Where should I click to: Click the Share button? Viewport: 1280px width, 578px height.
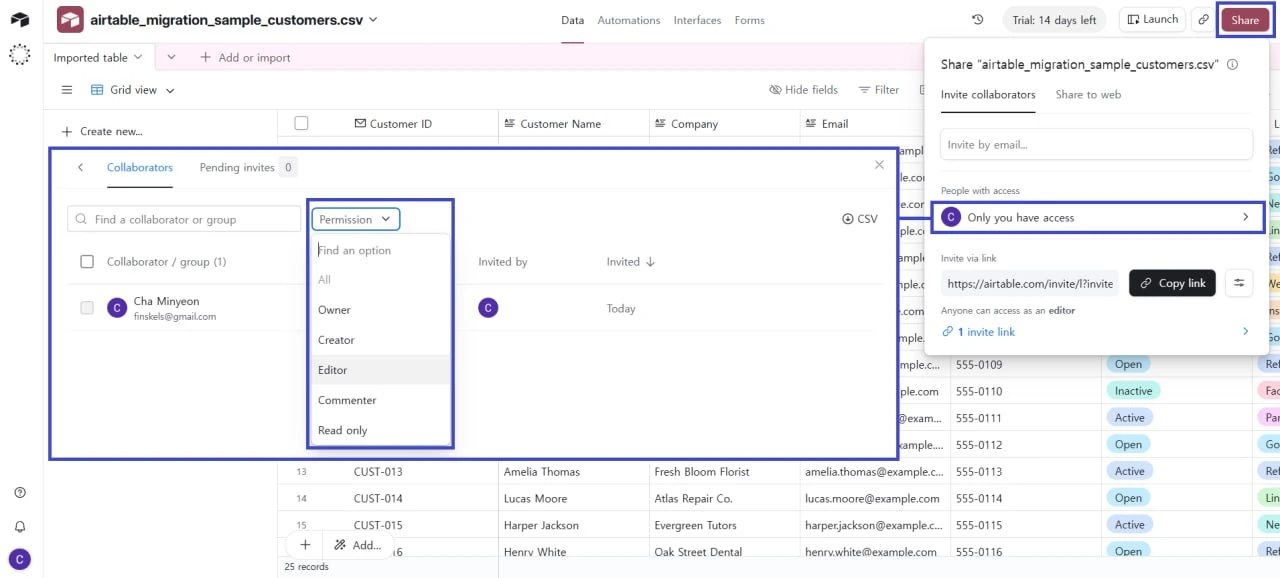coord(1245,20)
